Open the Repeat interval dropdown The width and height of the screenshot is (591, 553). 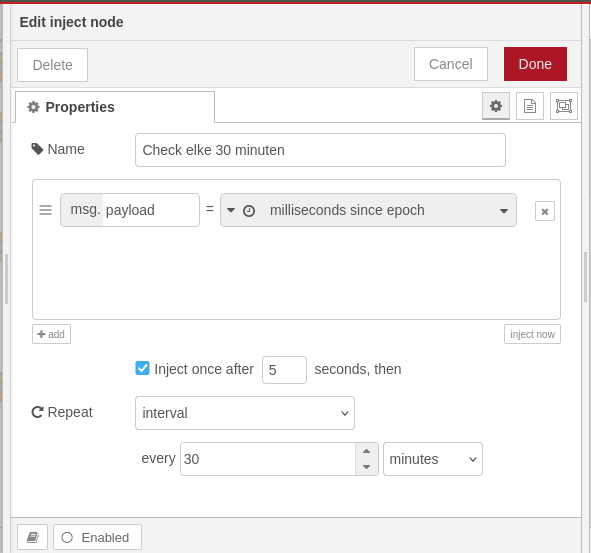245,413
